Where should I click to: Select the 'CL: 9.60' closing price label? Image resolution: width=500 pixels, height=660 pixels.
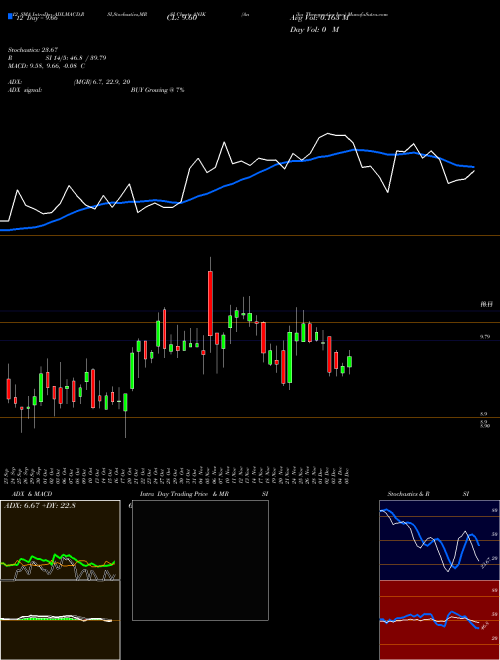[181, 19]
